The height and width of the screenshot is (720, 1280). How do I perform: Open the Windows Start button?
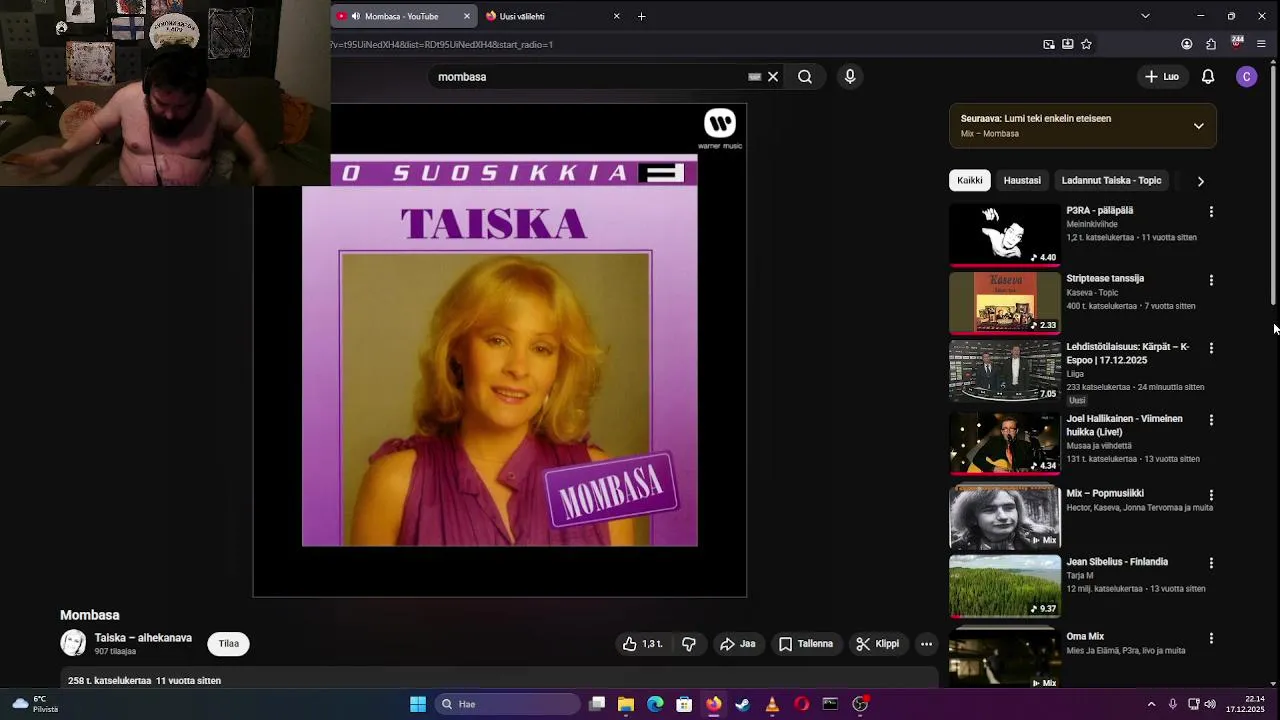[x=418, y=704]
